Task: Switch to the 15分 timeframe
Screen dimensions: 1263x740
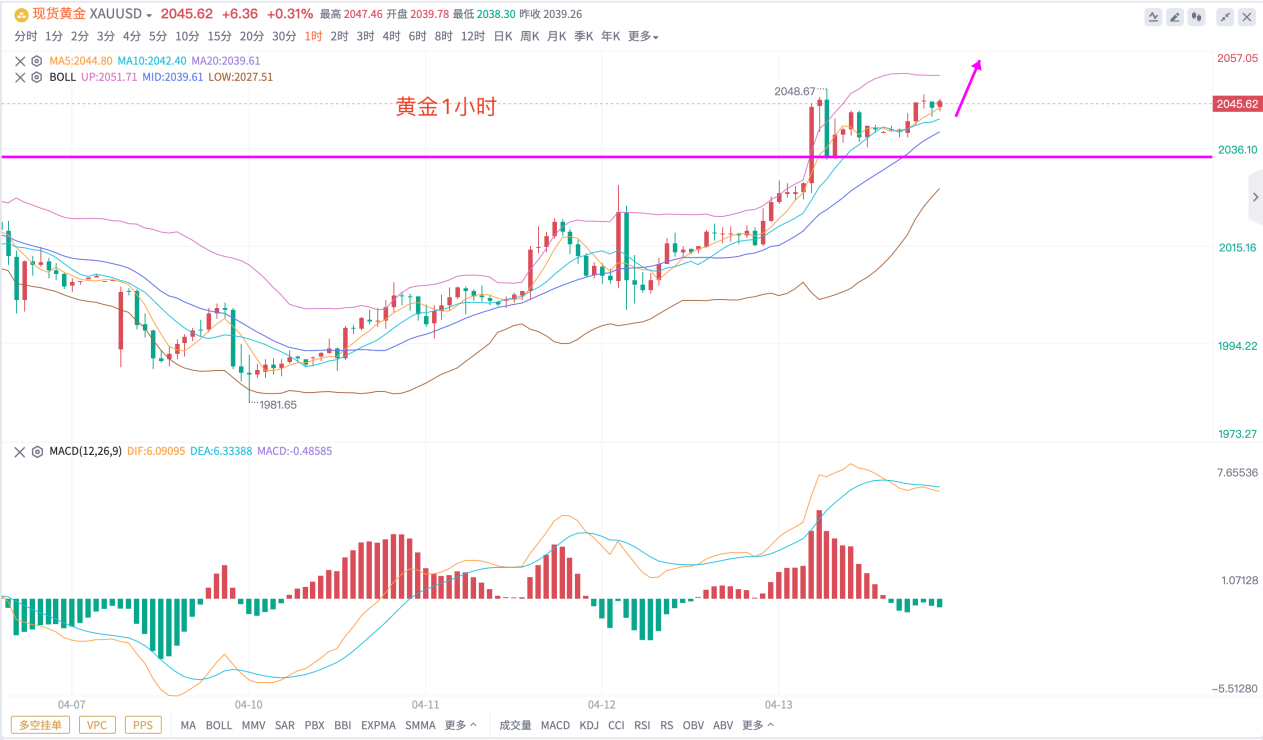Action: click(x=220, y=37)
